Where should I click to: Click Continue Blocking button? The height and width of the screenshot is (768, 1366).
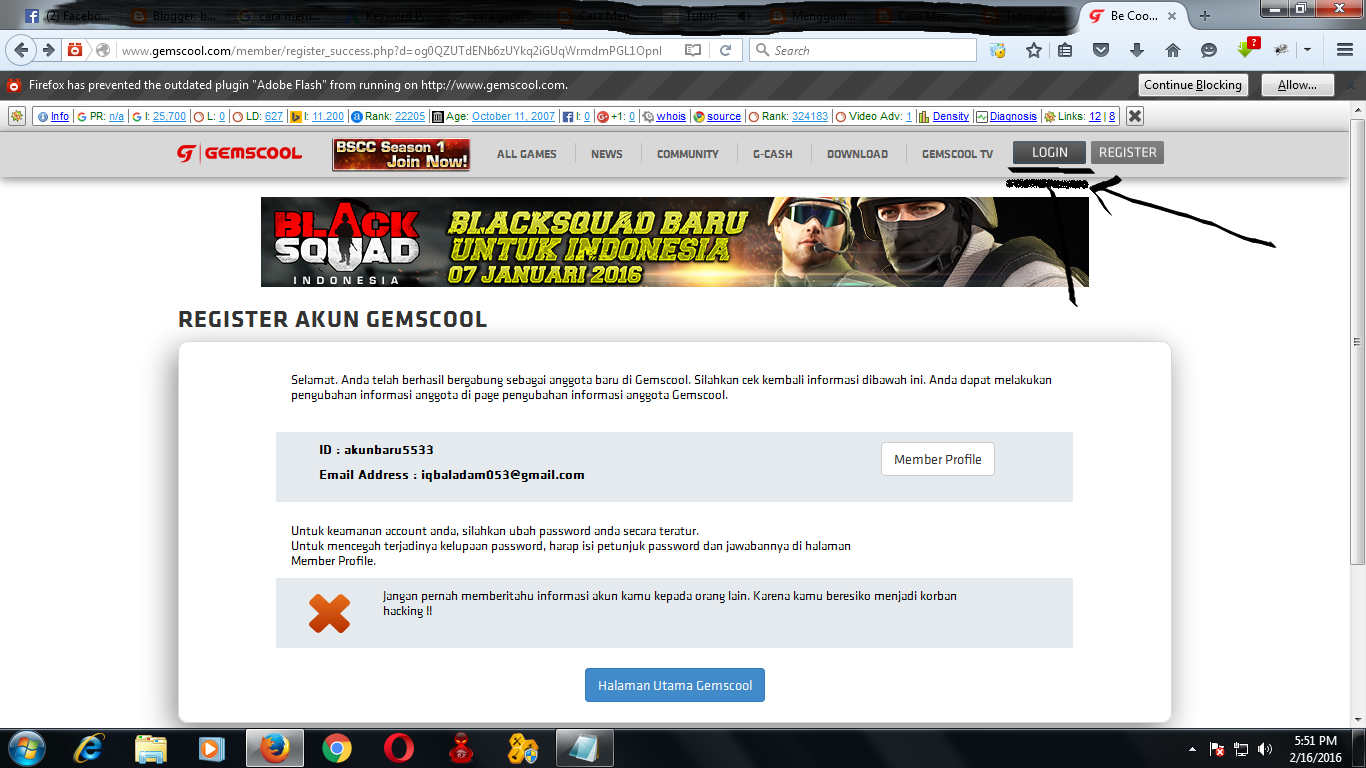coord(1193,85)
